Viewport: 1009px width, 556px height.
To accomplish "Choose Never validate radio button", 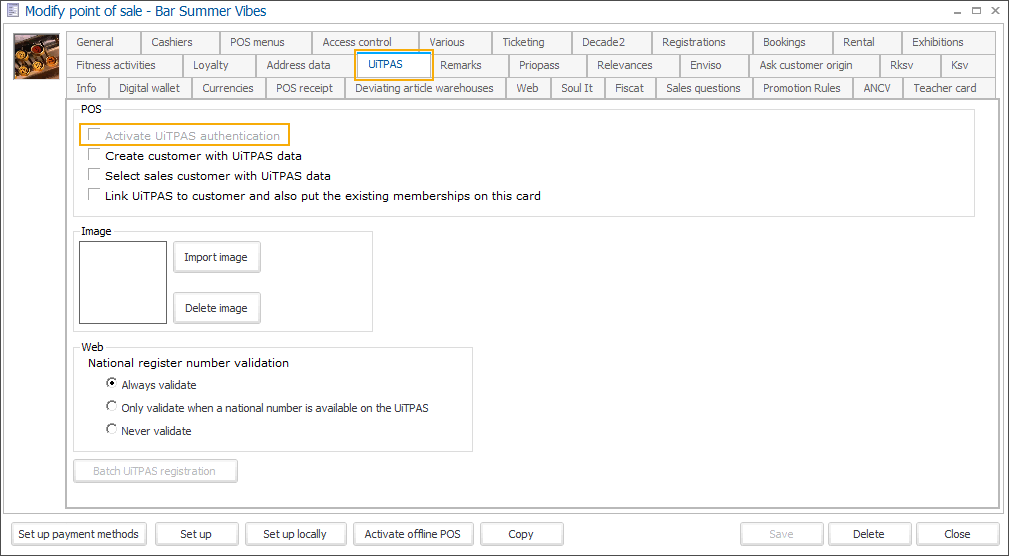I will click(112, 430).
